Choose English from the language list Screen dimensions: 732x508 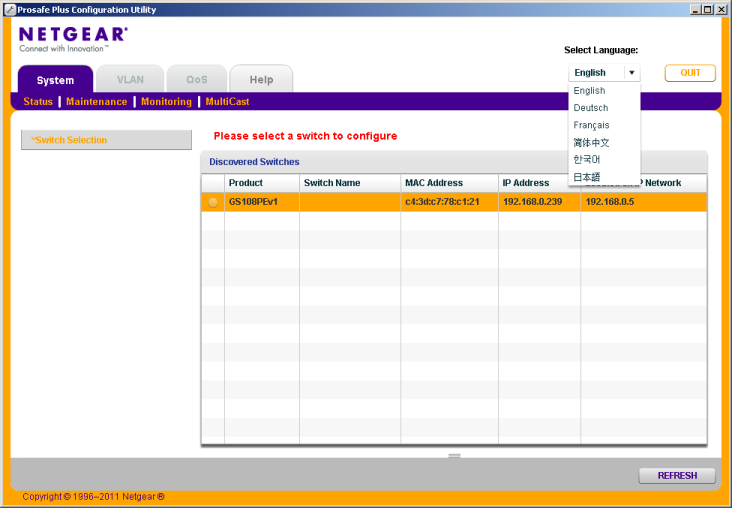[604, 91]
